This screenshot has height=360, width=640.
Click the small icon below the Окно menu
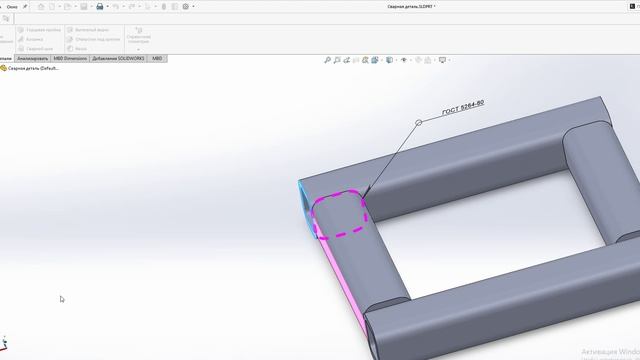[x=6, y=19]
